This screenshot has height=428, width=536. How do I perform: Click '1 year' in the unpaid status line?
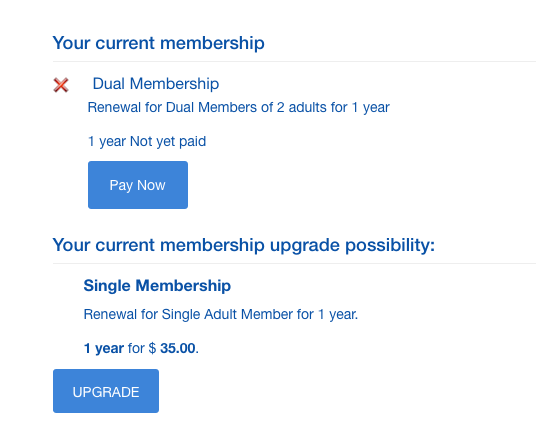[107, 142]
